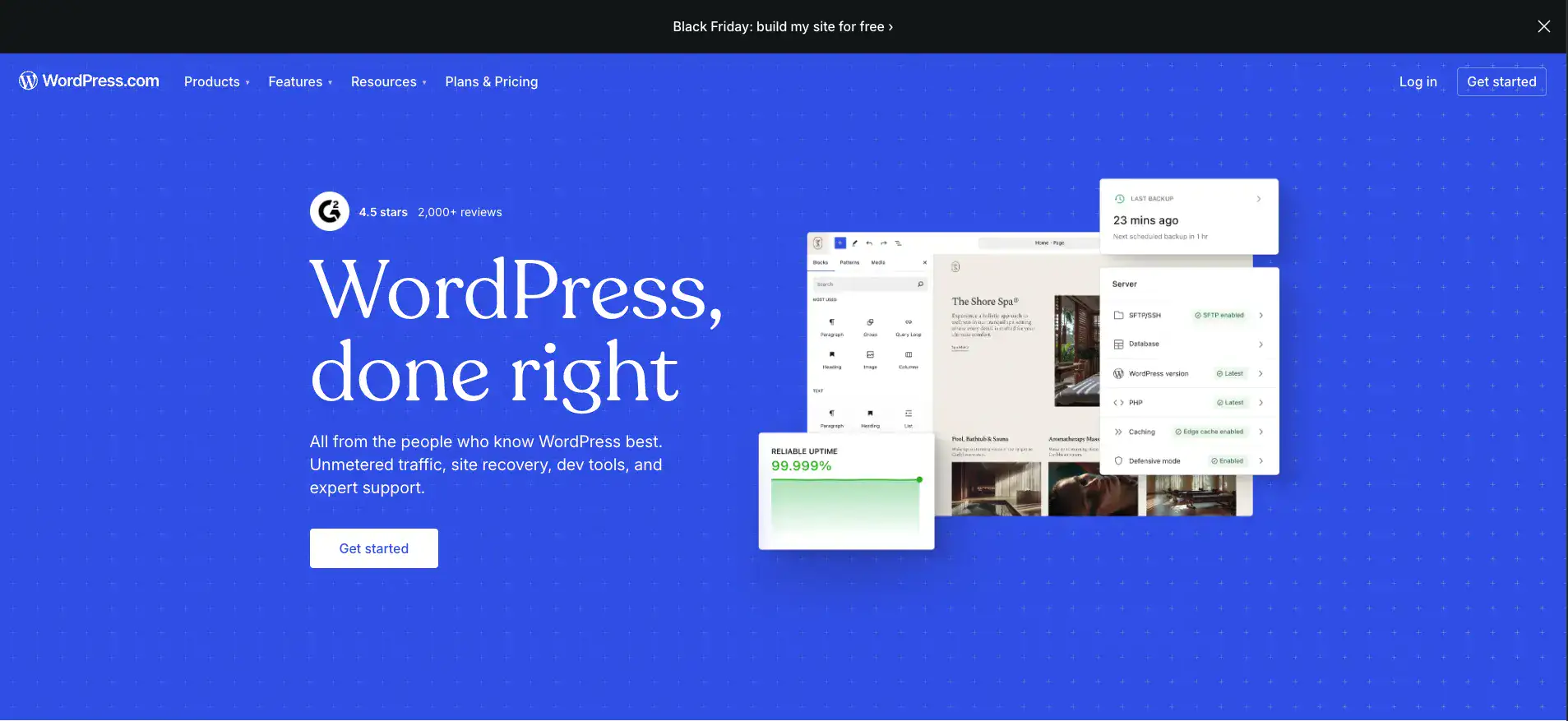Select the pencil edit tool in editor toolbar
Screen dimensions: 1568x721
[855, 243]
